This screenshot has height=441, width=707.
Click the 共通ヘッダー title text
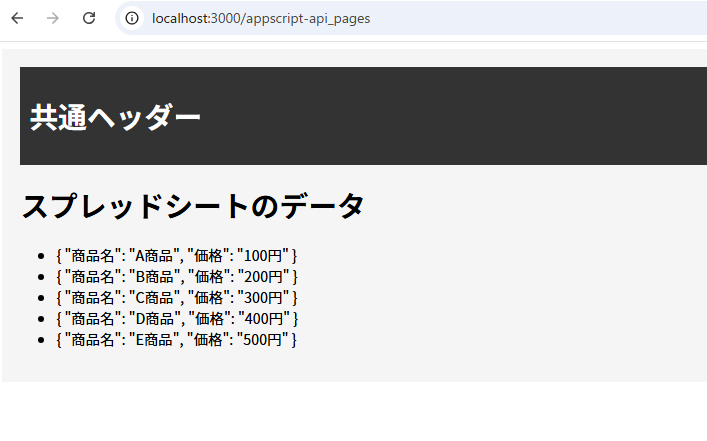115,117
